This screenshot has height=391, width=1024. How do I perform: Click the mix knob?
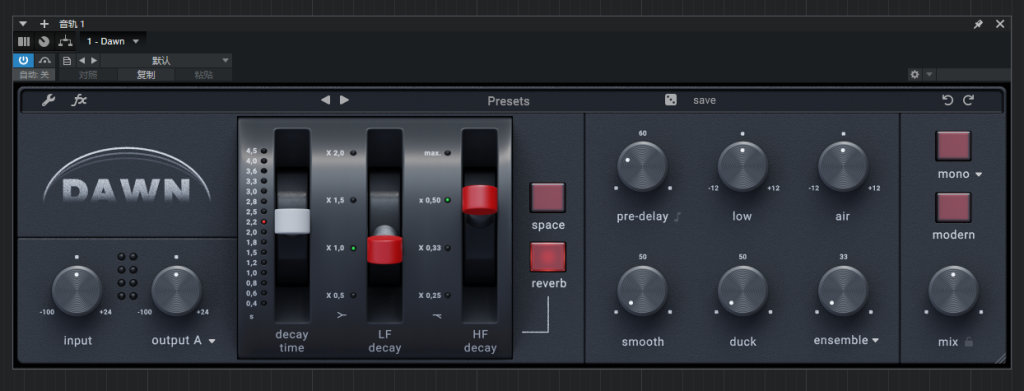point(953,290)
